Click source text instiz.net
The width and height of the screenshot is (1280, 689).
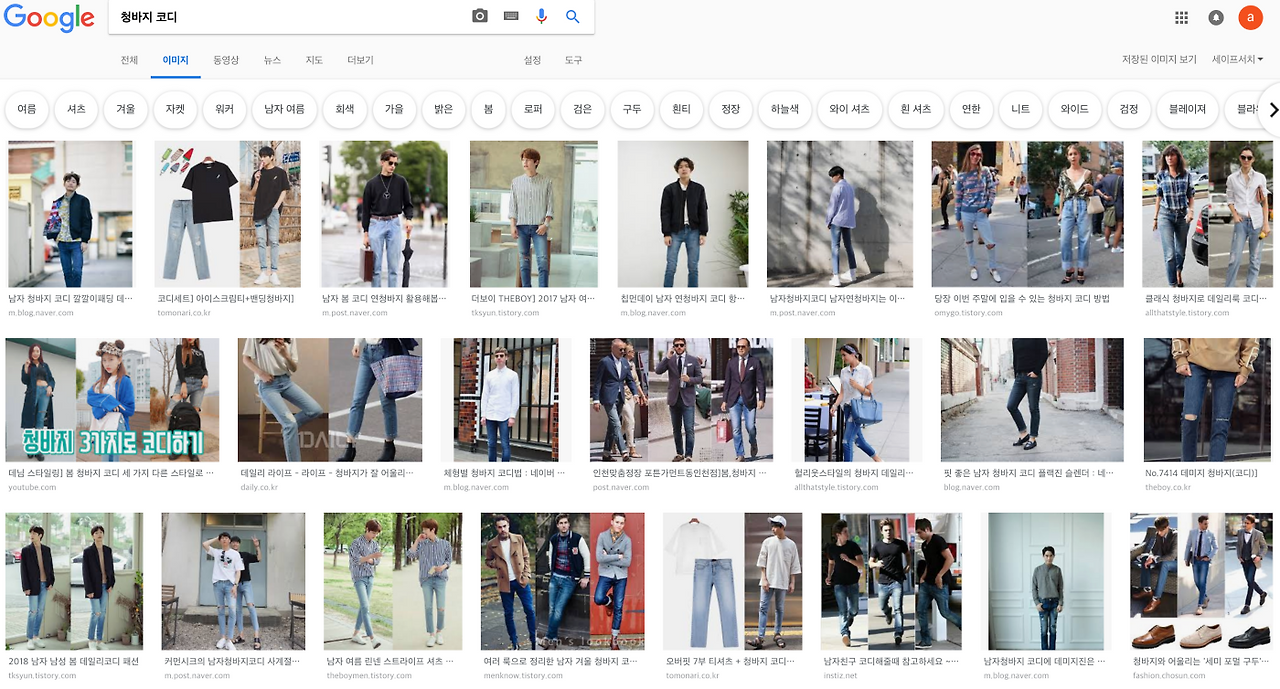841,675
